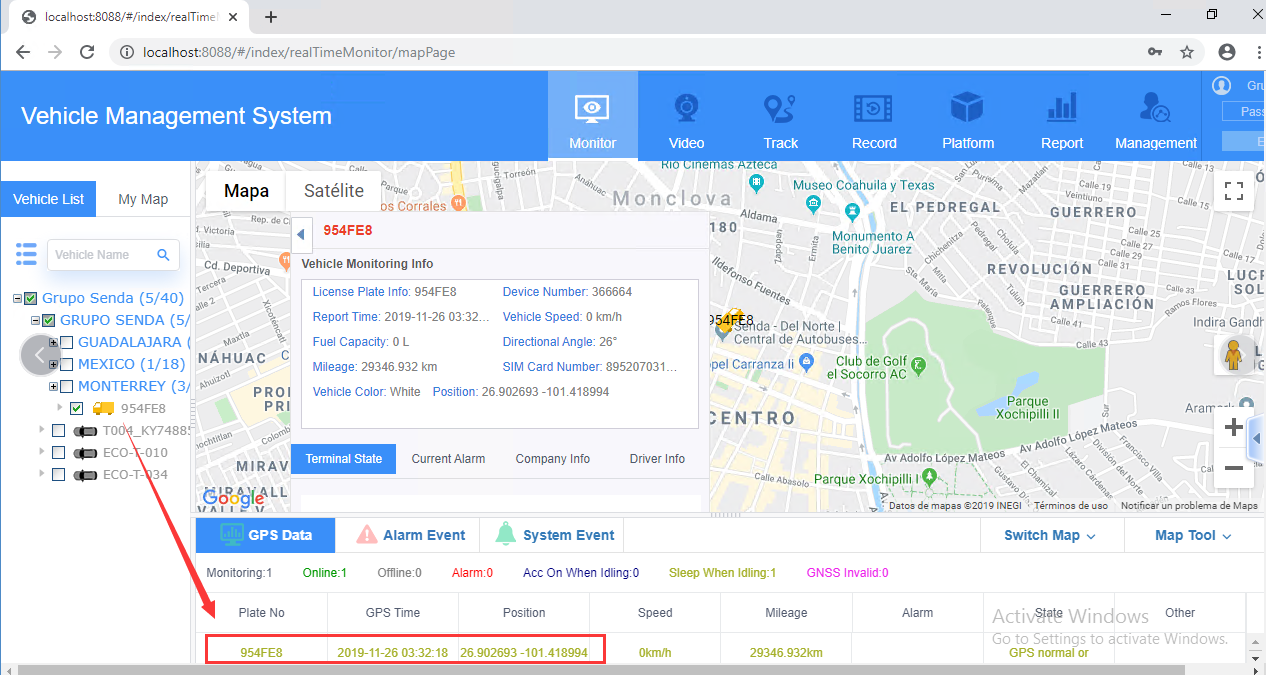This screenshot has width=1266, height=675.
Task: Switch to the My Map tab
Action: 143,199
